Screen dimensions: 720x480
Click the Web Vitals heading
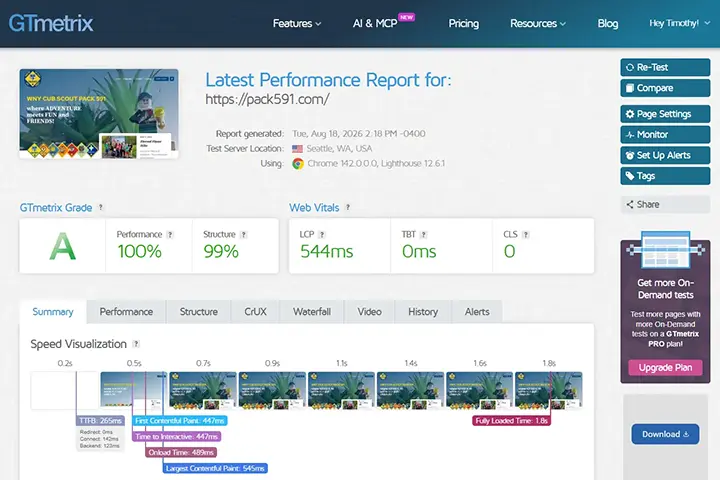pos(314,208)
